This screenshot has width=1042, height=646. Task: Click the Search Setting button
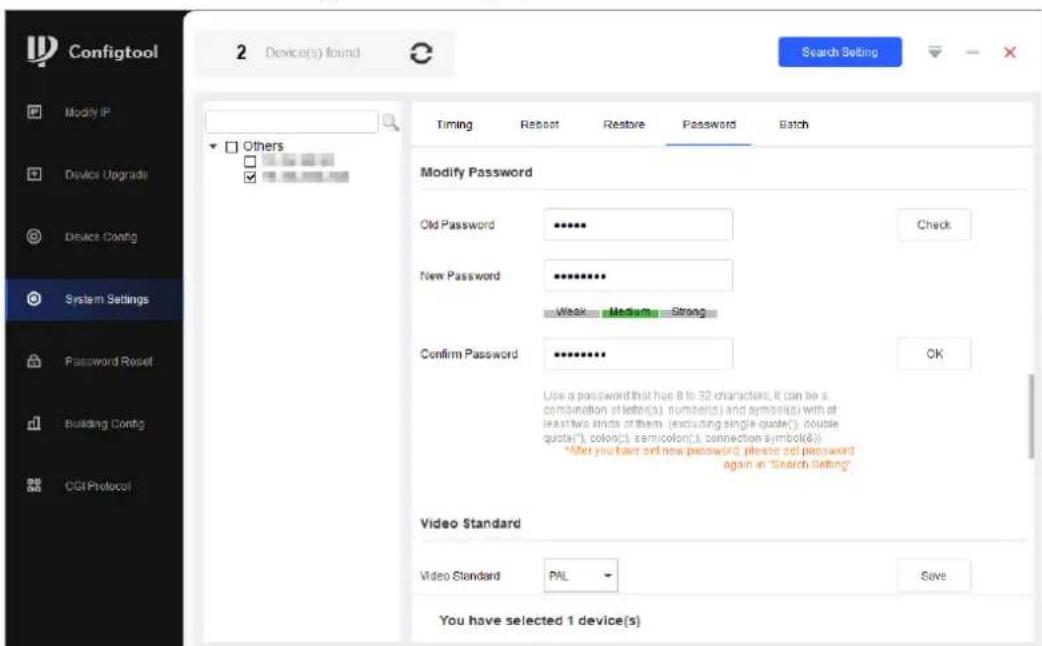click(840, 52)
